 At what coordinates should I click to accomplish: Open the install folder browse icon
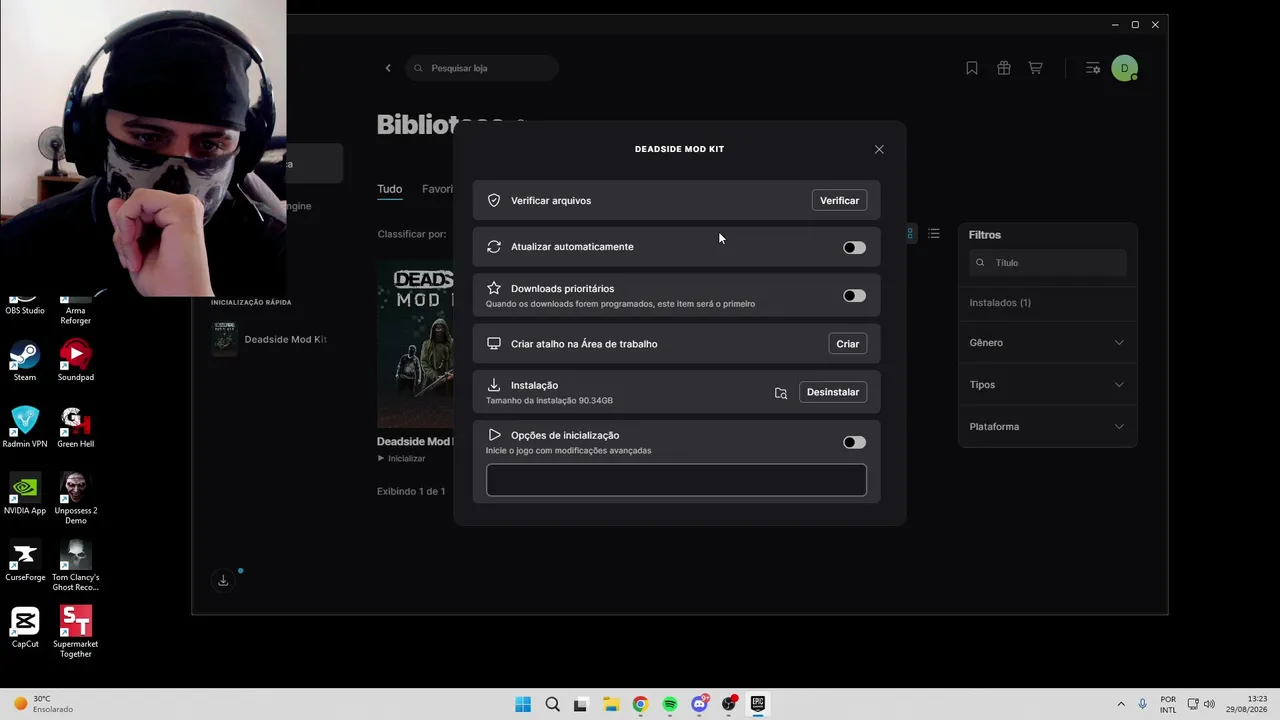tap(781, 393)
